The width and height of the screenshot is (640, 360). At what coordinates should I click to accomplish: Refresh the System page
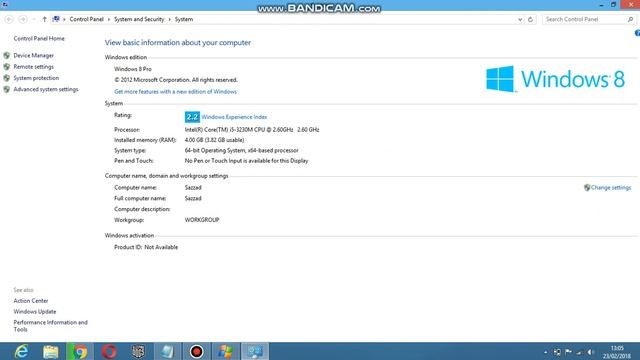click(x=530, y=19)
